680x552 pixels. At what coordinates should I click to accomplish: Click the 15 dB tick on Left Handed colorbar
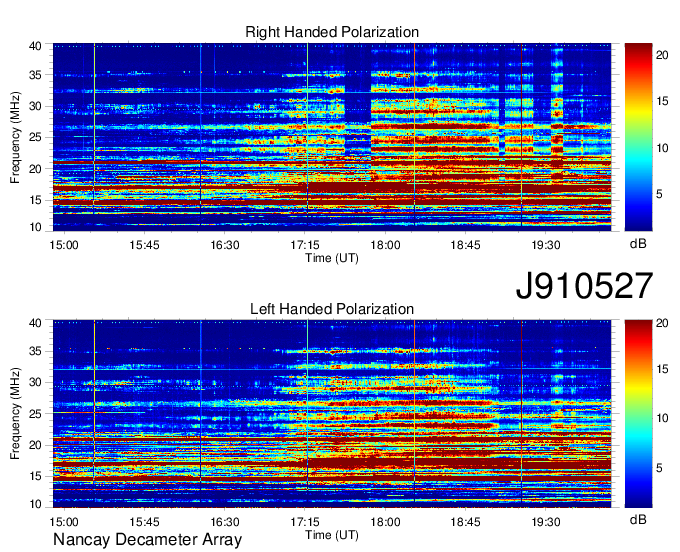[662, 369]
